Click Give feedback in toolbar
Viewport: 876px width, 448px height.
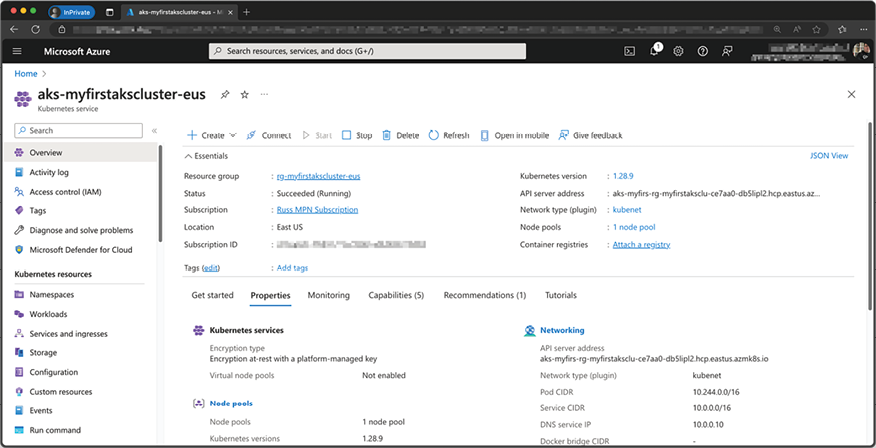coord(591,135)
